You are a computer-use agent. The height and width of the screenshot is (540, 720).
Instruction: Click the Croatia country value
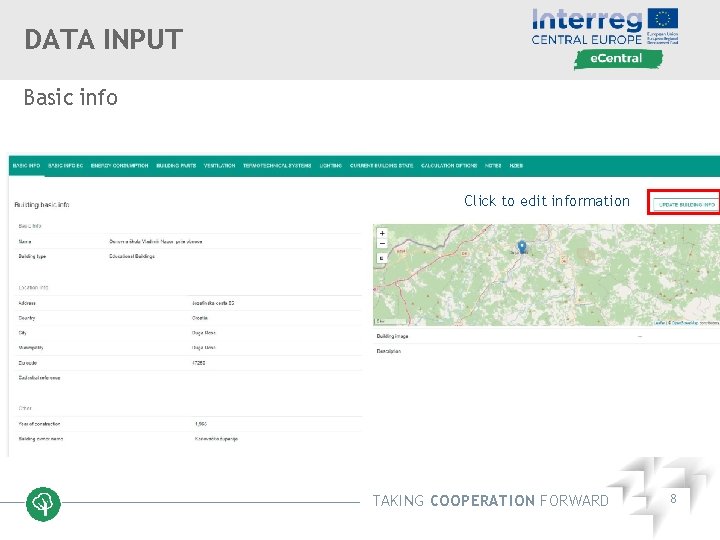(200, 318)
